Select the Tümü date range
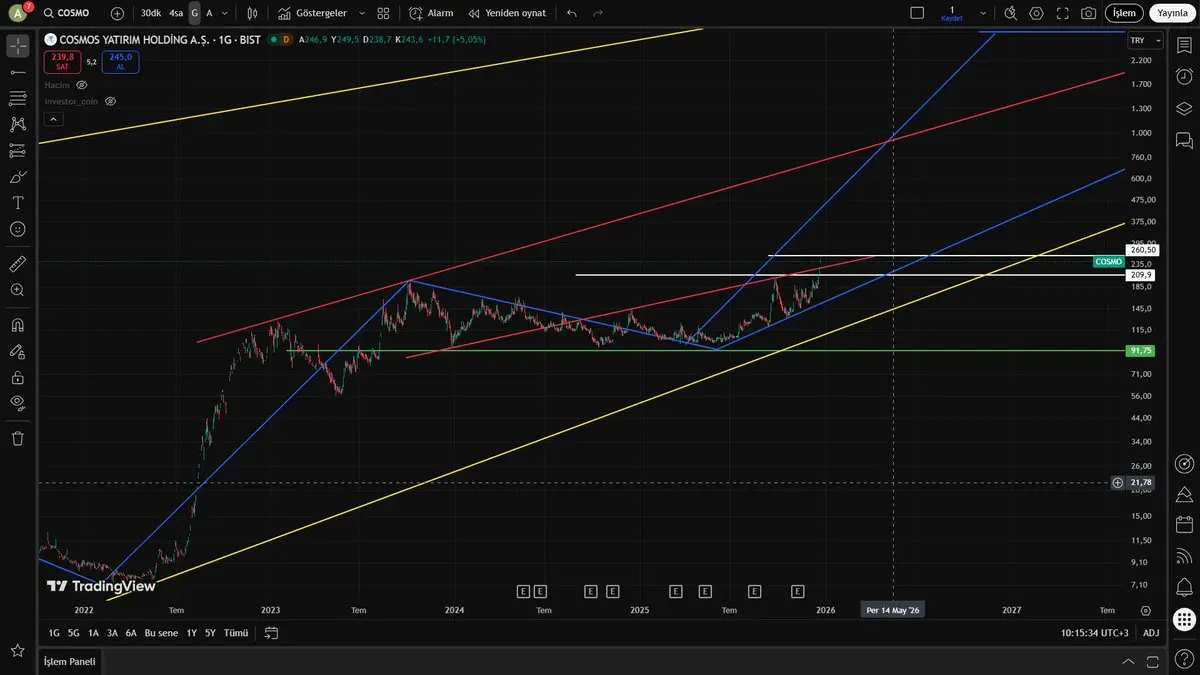1200x675 pixels. (x=236, y=633)
